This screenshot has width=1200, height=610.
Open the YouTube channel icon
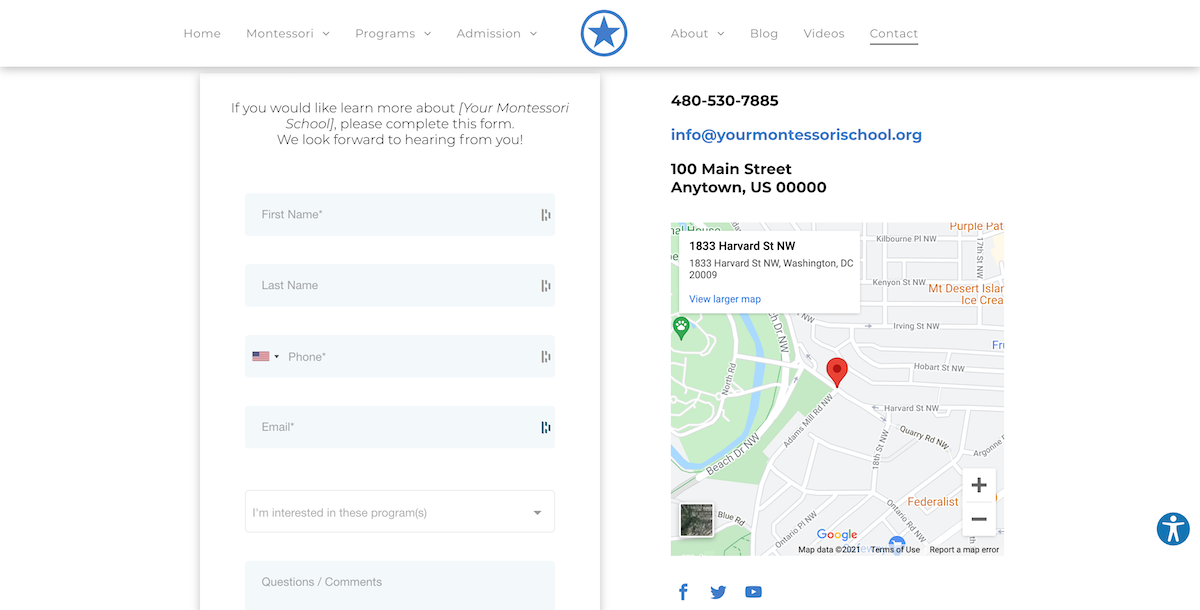753,592
